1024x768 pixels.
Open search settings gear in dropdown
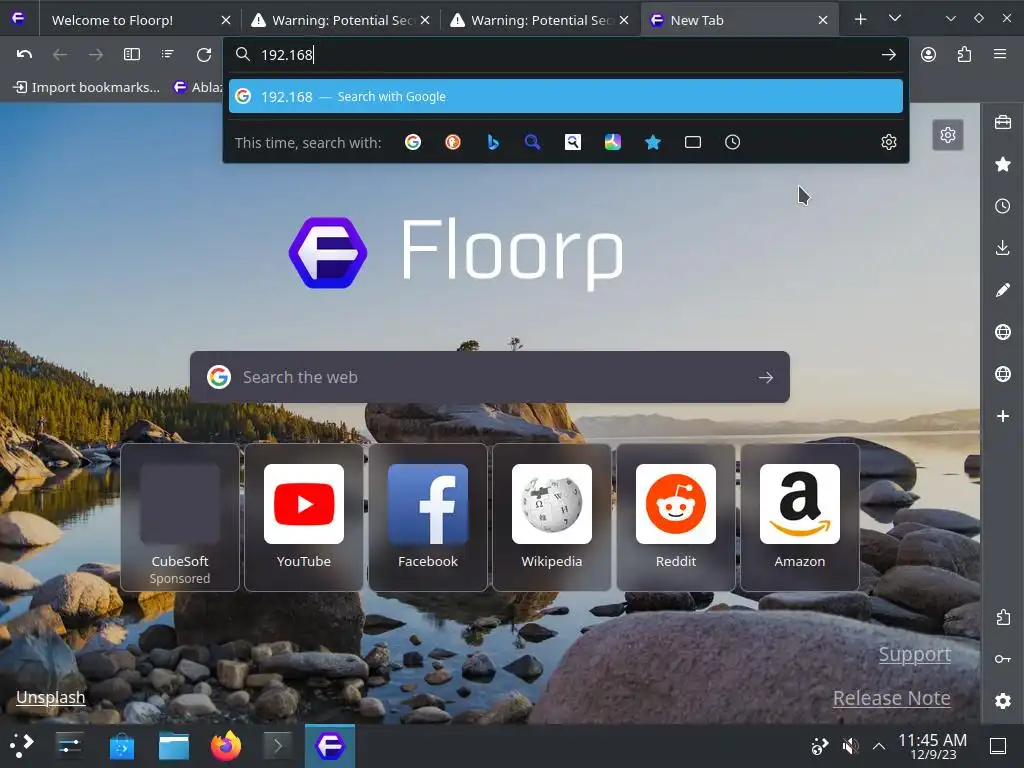click(889, 142)
